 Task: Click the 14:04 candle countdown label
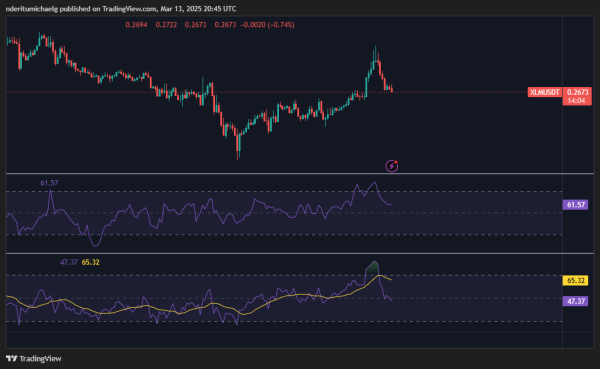point(576,101)
